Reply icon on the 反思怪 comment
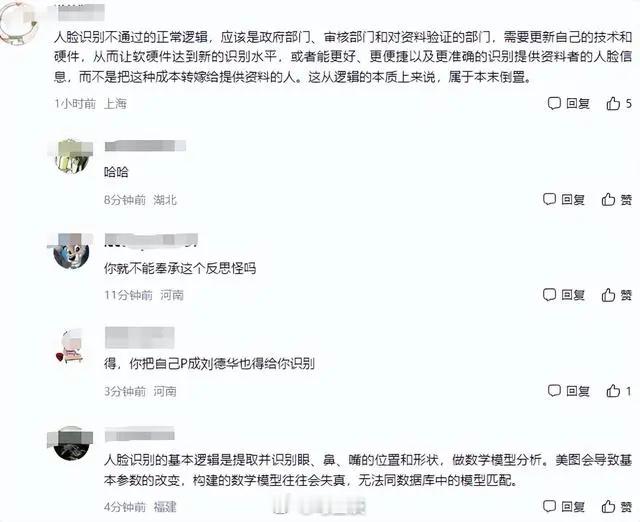Screen dimensions: 640x522 (x=549, y=294)
